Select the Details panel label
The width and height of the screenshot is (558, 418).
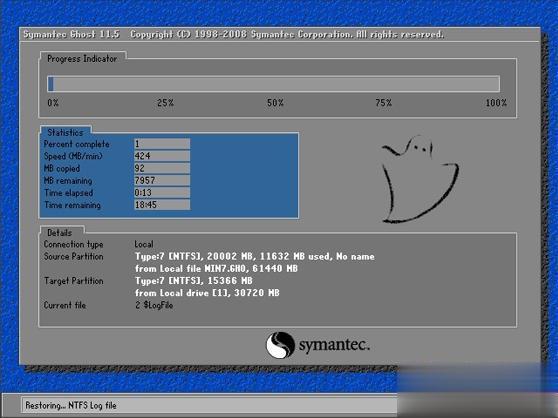[x=59, y=233]
